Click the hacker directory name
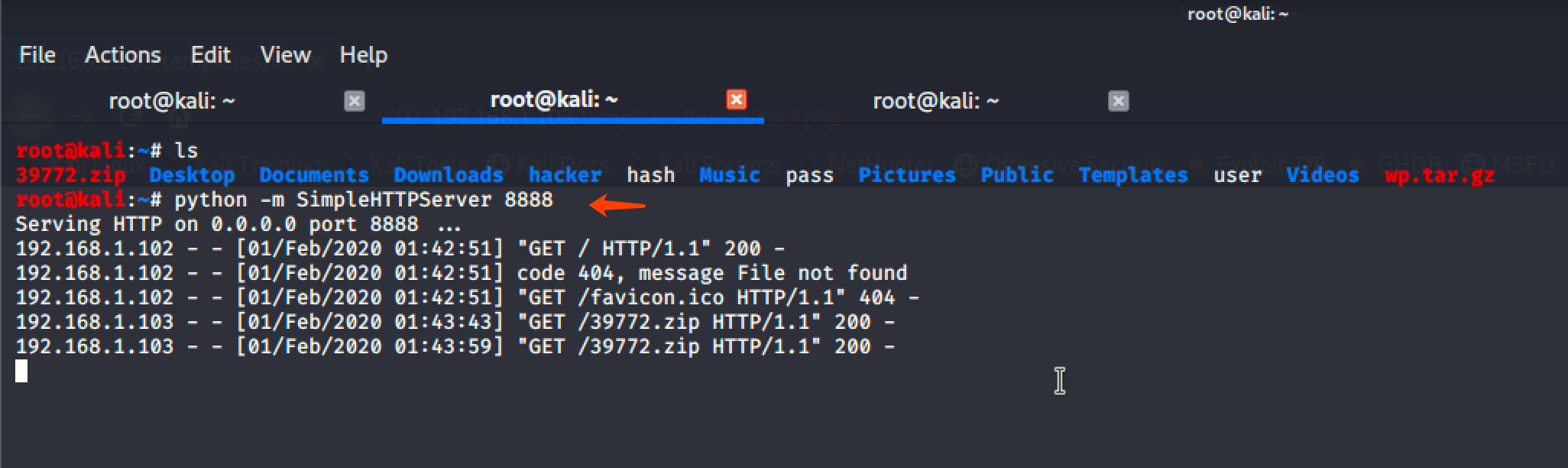This screenshot has width=1568, height=468. tap(565, 175)
